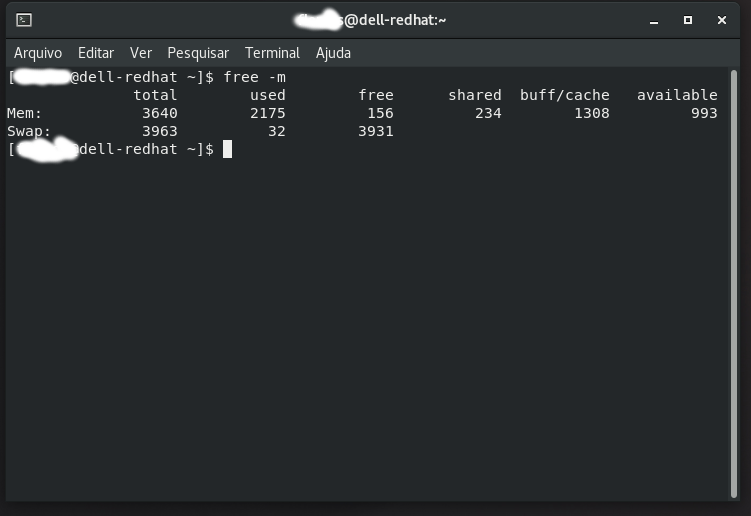Open the Ver menu

click(x=141, y=53)
